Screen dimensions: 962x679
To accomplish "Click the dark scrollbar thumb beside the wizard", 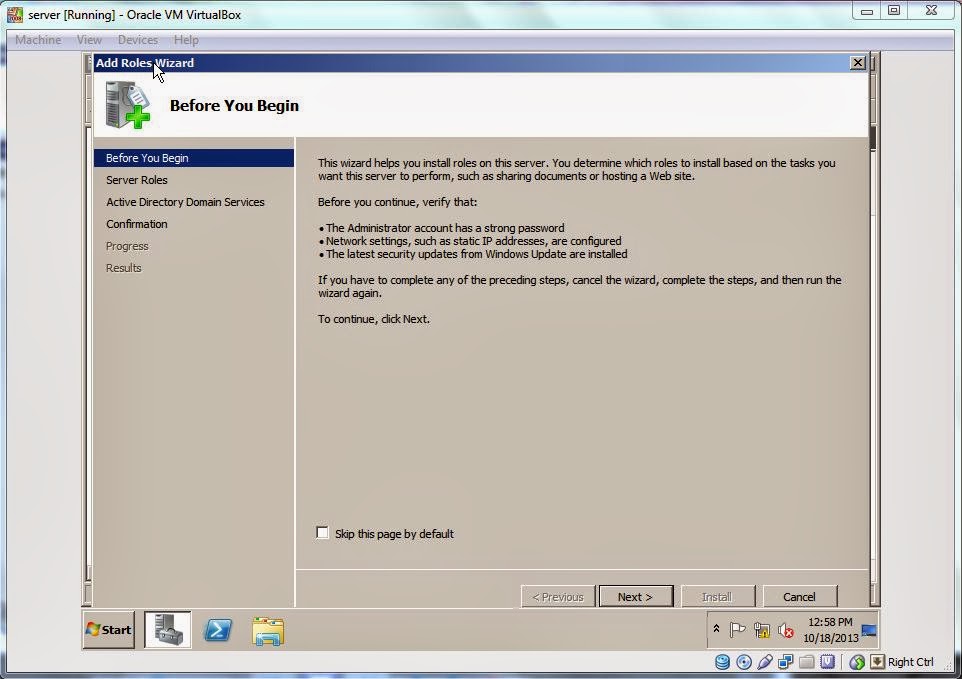I will pyautogui.click(x=872, y=137).
